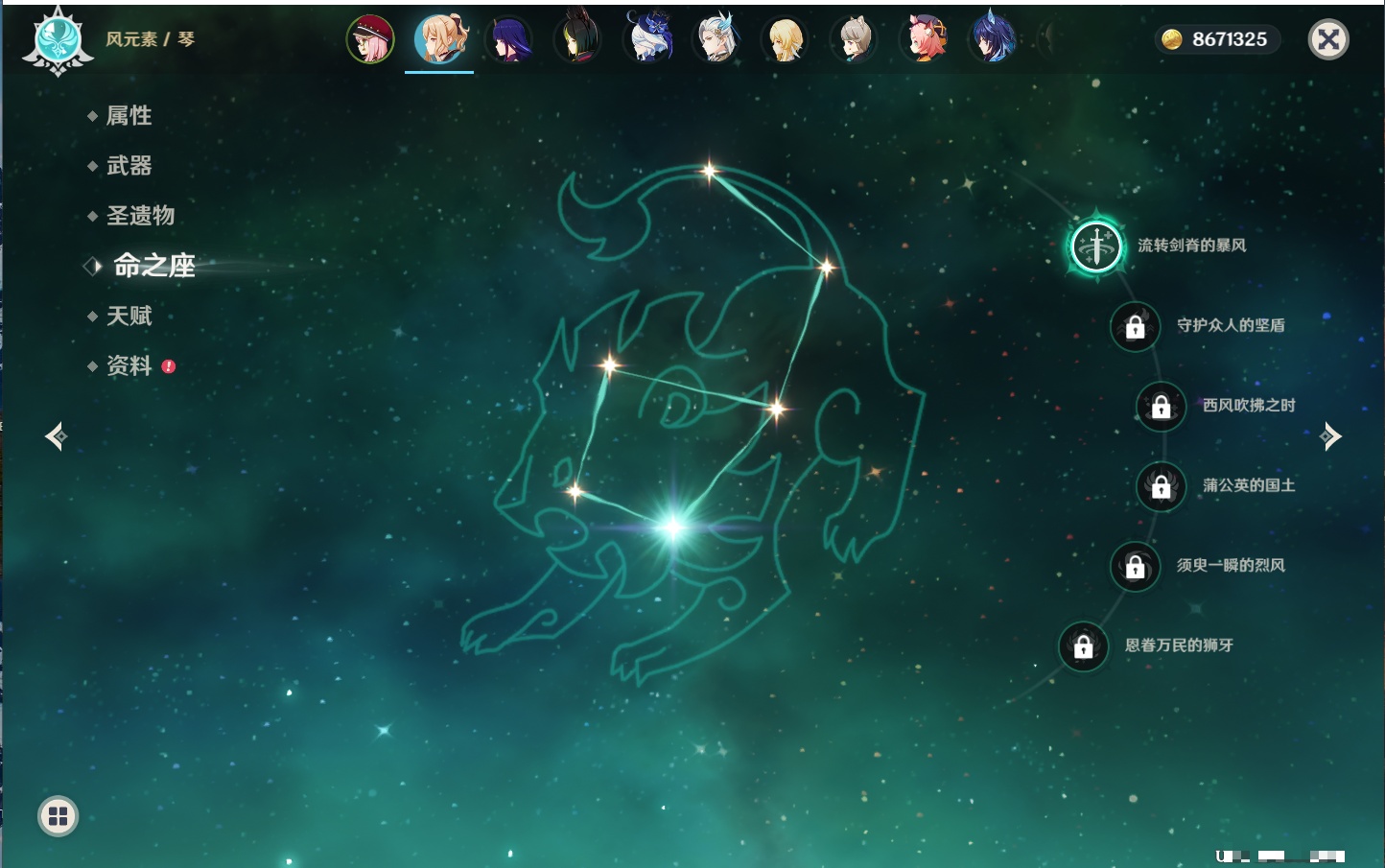The height and width of the screenshot is (868, 1385).
Task: Open the locked 蒲公英的国土 constellation node
Action: pos(1161,486)
